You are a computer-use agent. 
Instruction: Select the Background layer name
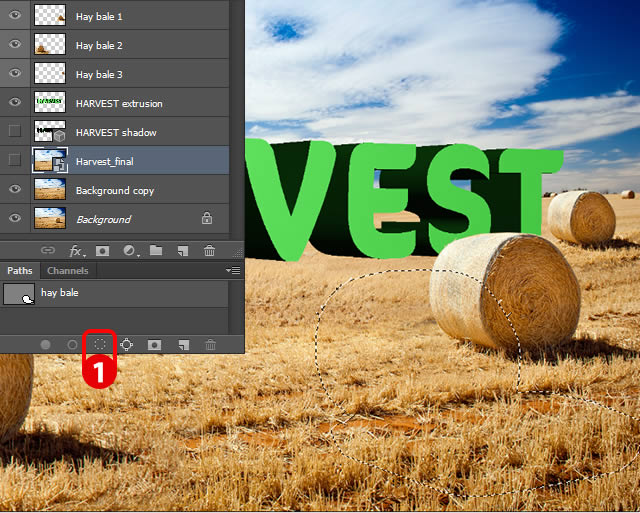pos(104,220)
